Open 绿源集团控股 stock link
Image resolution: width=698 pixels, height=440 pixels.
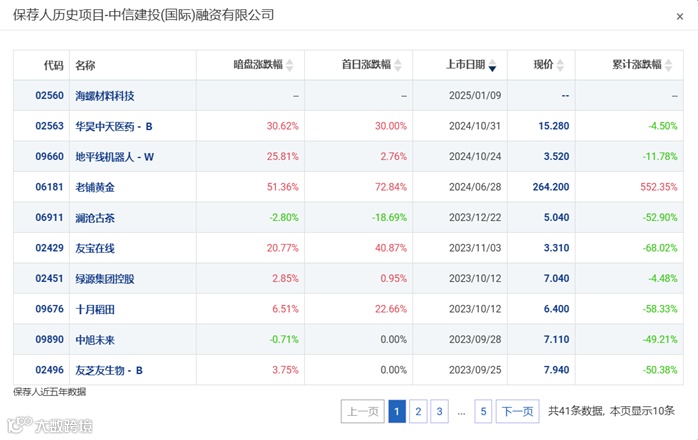click(105, 279)
